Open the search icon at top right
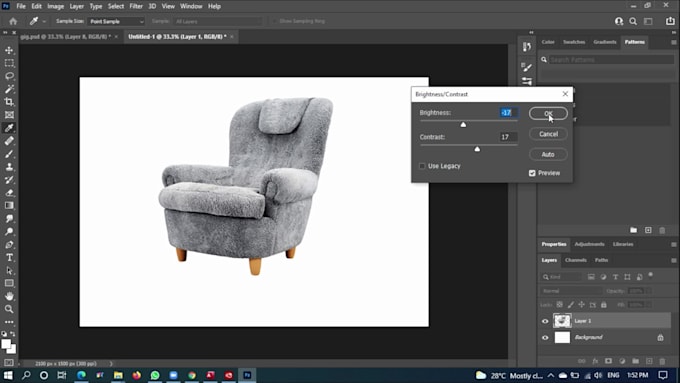The image size is (680, 383). point(633,21)
